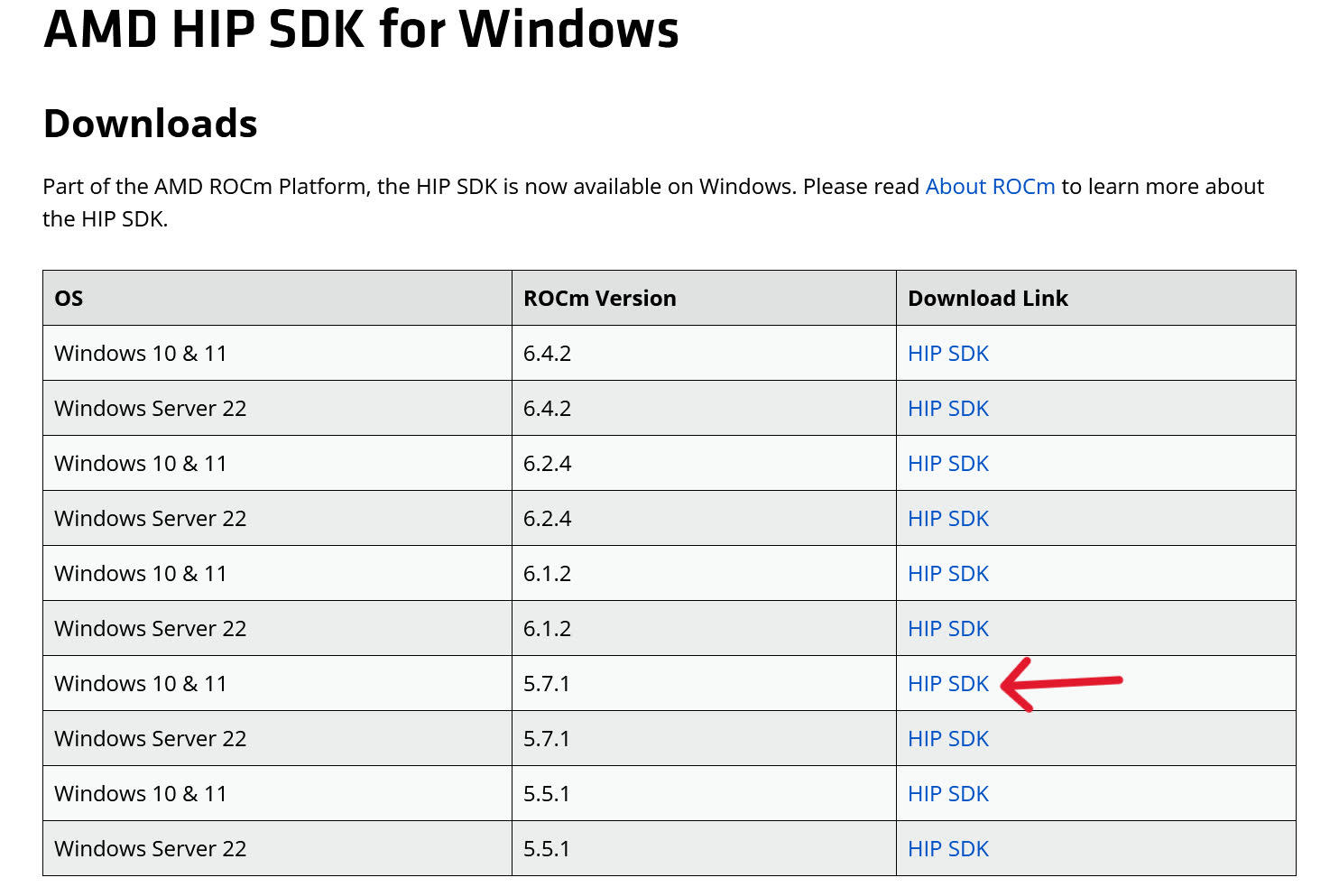The height and width of the screenshot is (896, 1339).
Task: Click 'Windows Server 22' in the 5.7.1 row
Action: (150, 739)
